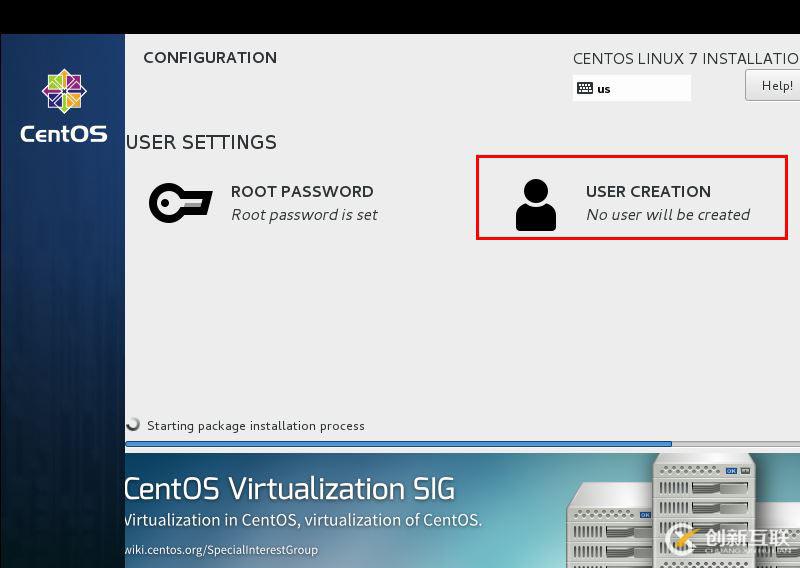Click the server rack image in banner
Viewport: 800px width, 568px height.
(x=681, y=510)
